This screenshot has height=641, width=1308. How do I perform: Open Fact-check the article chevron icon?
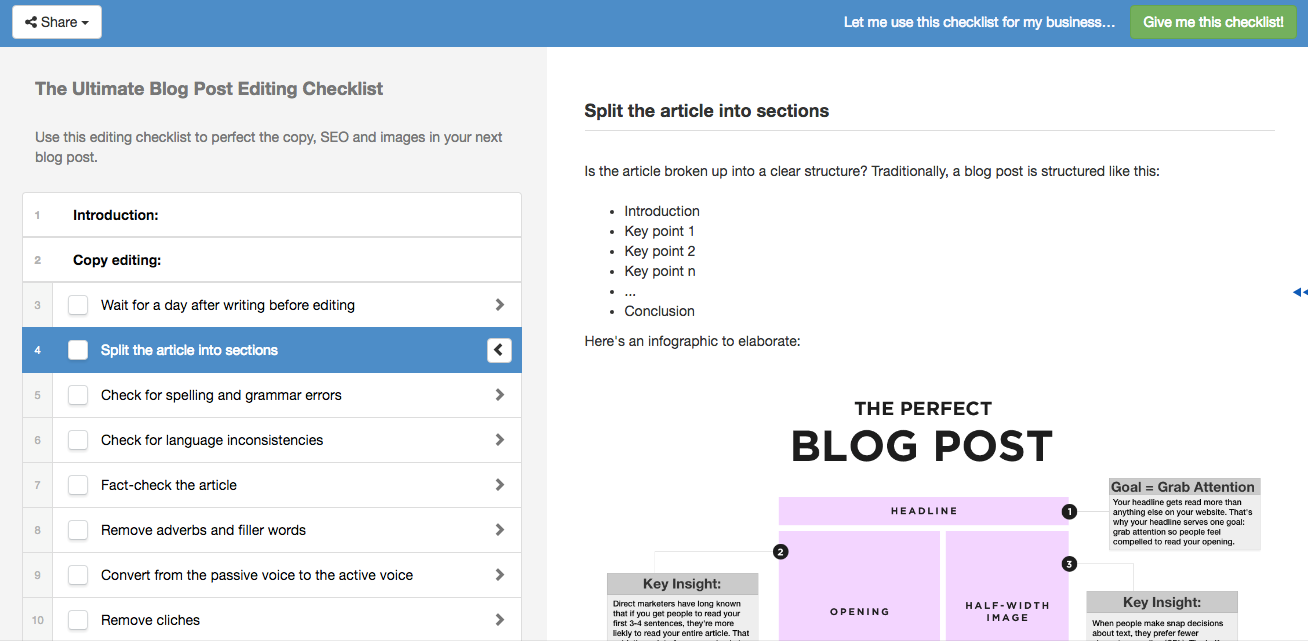click(x=500, y=485)
